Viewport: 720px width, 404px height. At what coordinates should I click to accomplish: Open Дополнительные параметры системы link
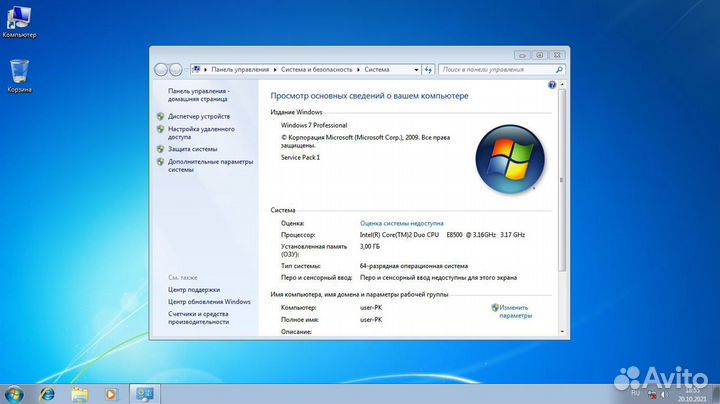(210, 166)
